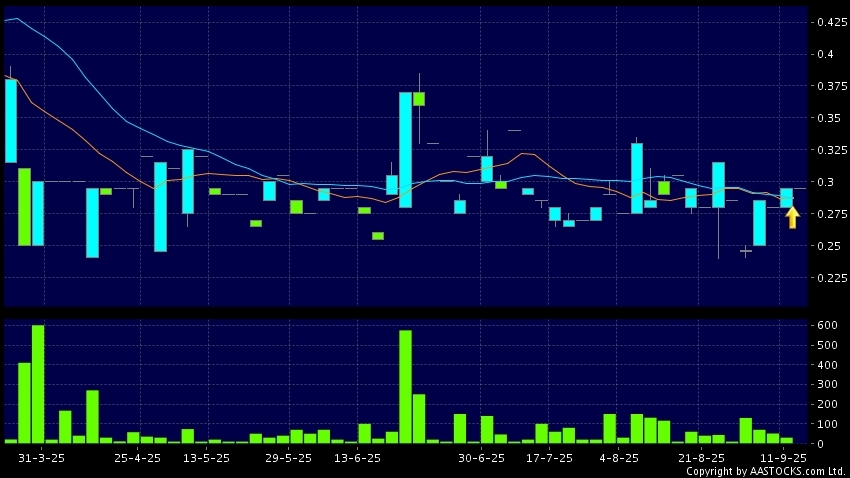Click the 31-3-25 date label
Screen dimensions: 850x478
41,458
